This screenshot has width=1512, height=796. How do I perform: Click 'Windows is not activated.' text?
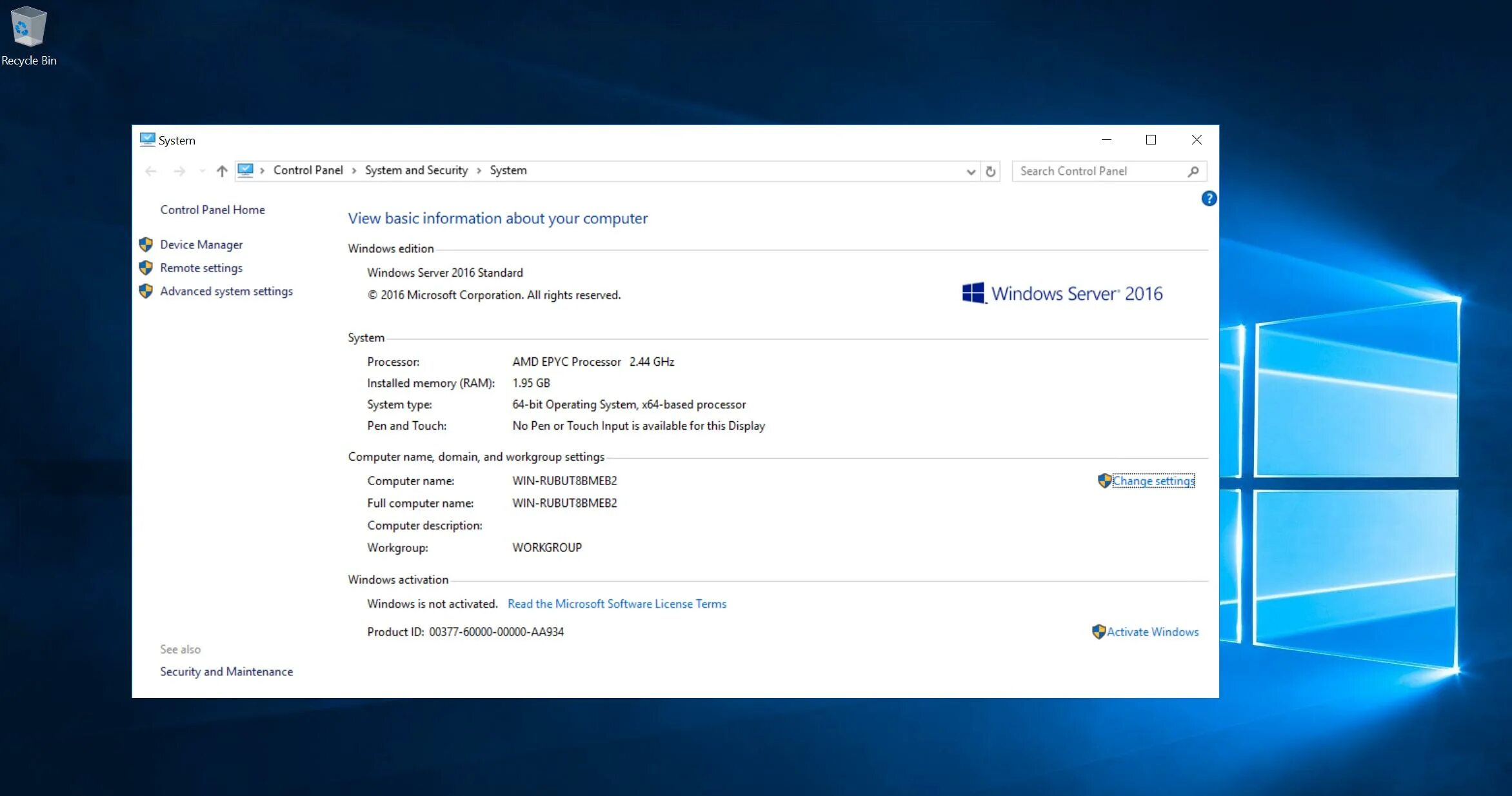432,604
